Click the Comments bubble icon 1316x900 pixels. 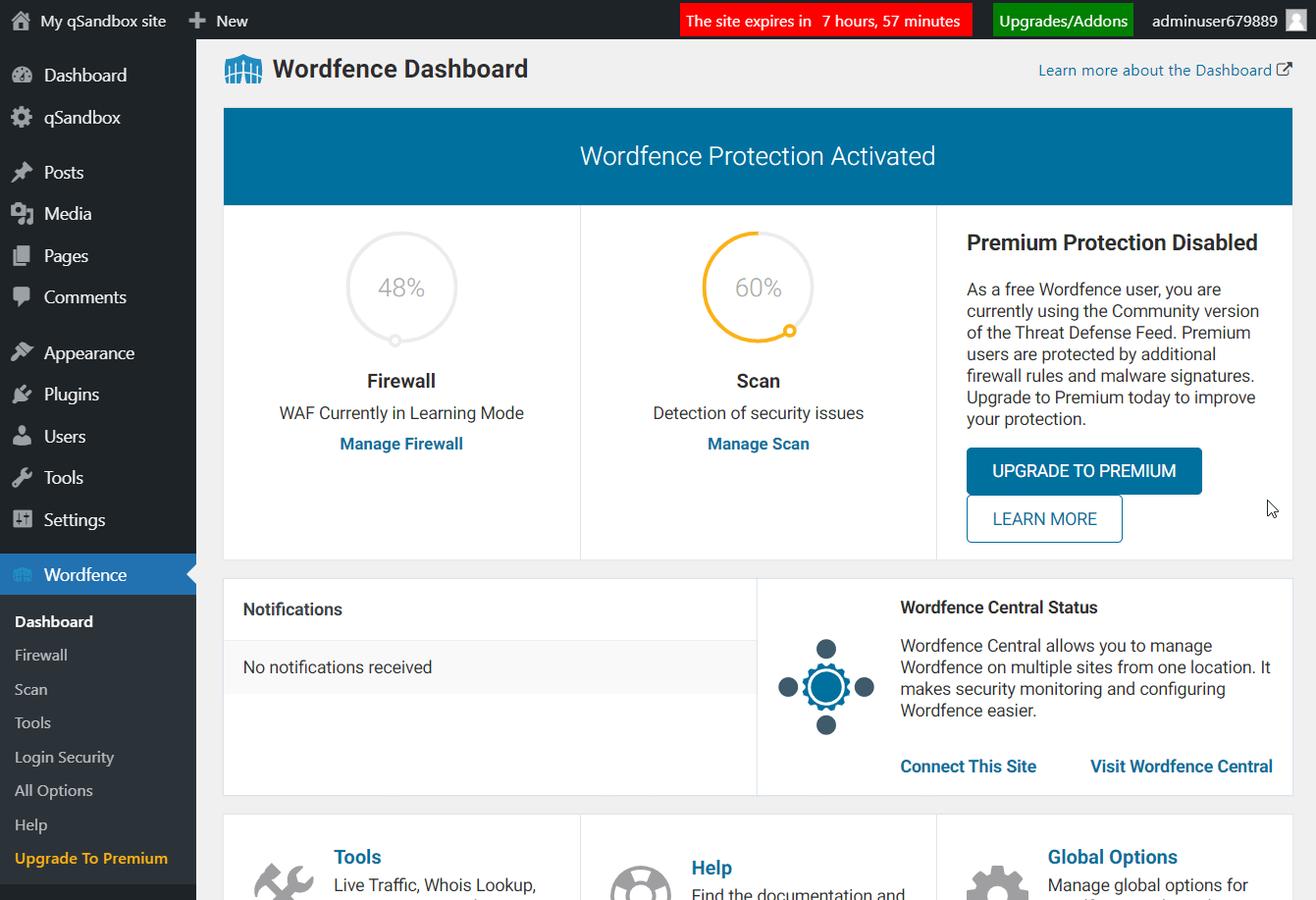point(22,297)
